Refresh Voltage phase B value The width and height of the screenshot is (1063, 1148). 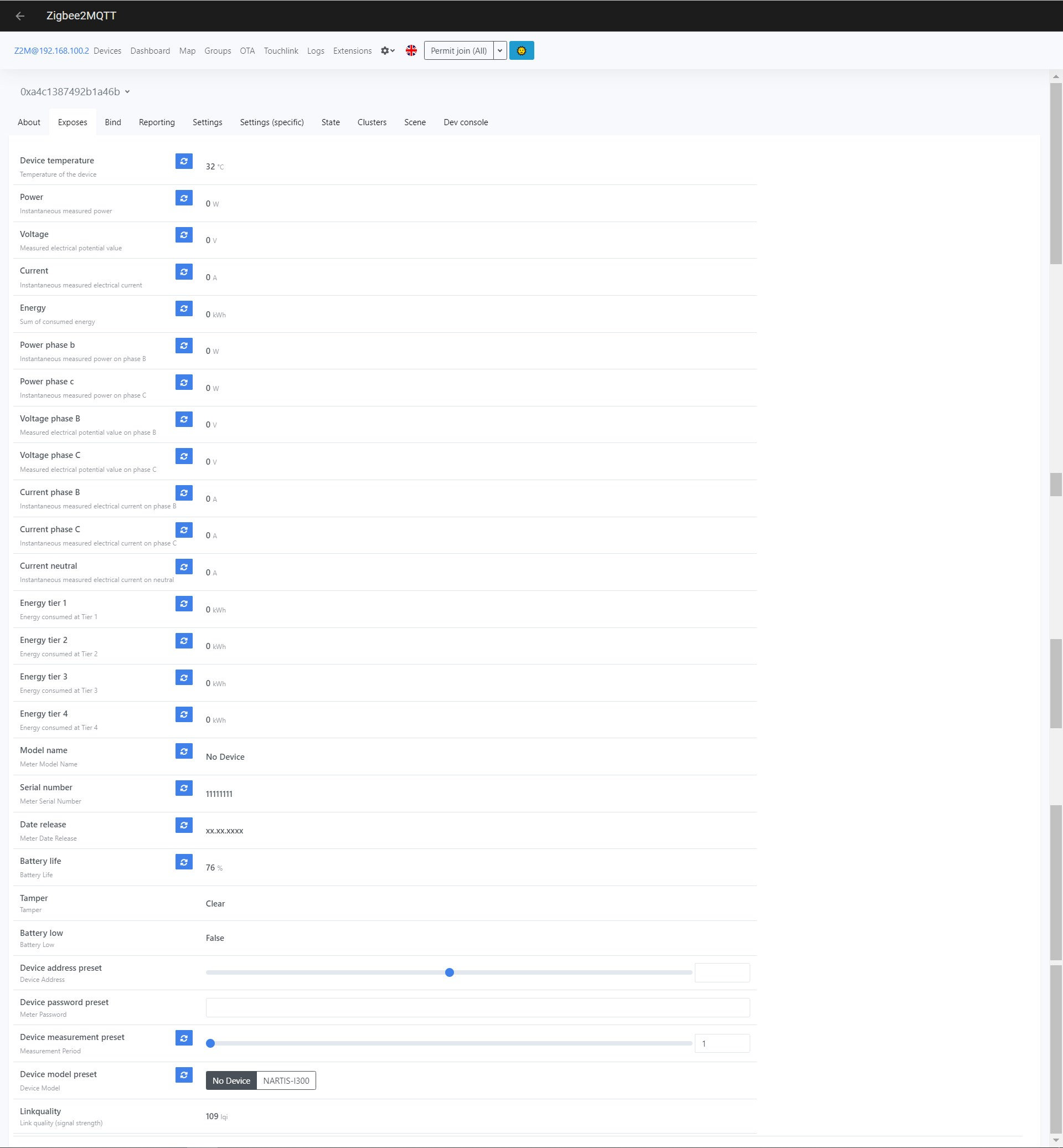pyautogui.click(x=184, y=420)
